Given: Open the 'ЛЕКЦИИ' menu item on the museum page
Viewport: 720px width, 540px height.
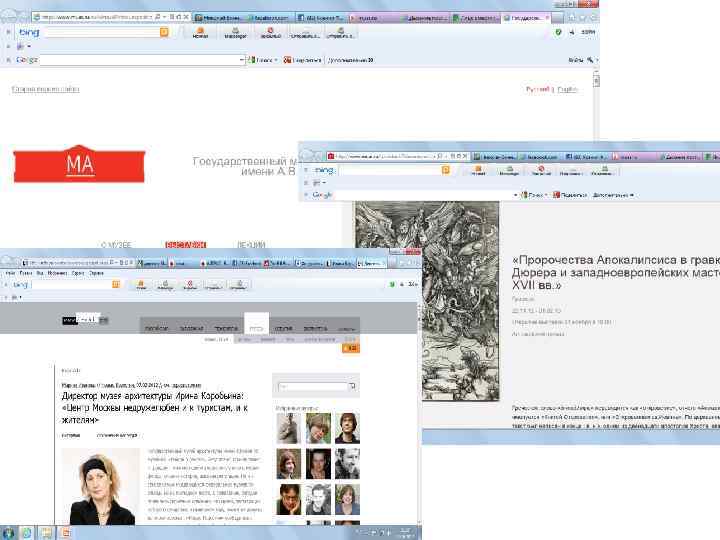Looking at the screenshot, I should pyautogui.click(x=251, y=245).
